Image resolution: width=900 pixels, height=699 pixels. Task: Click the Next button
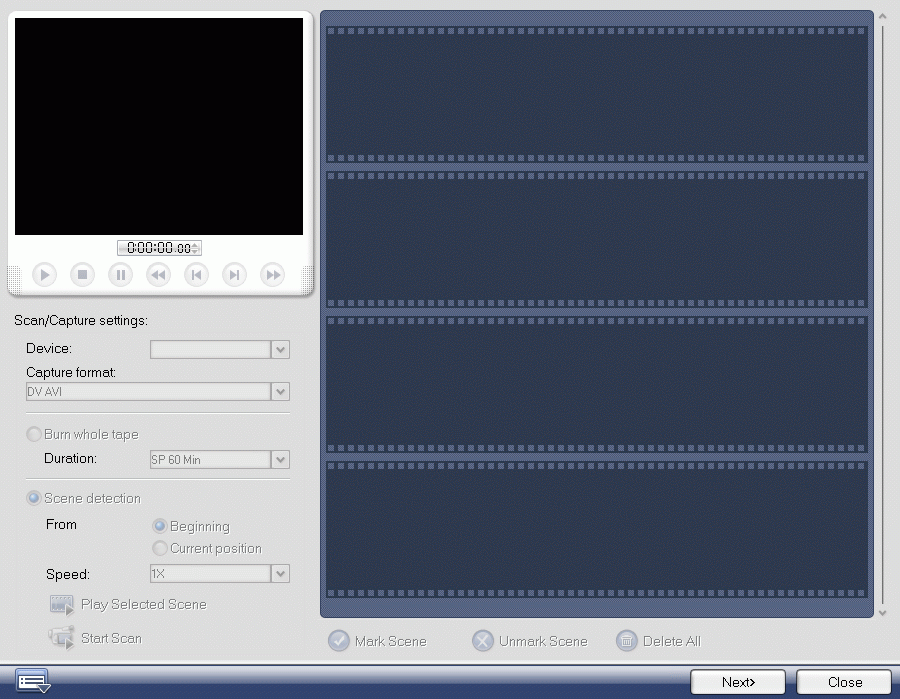[x=738, y=682]
